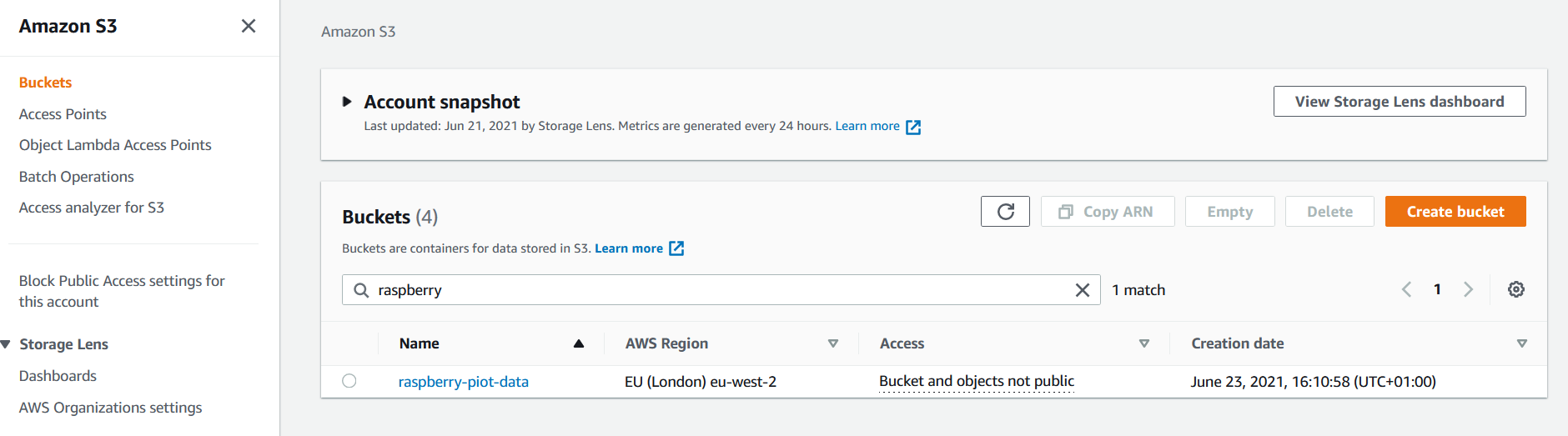Go to next page arrow
This screenshot has width=1568, height=436.
[x=1469, y=289]
